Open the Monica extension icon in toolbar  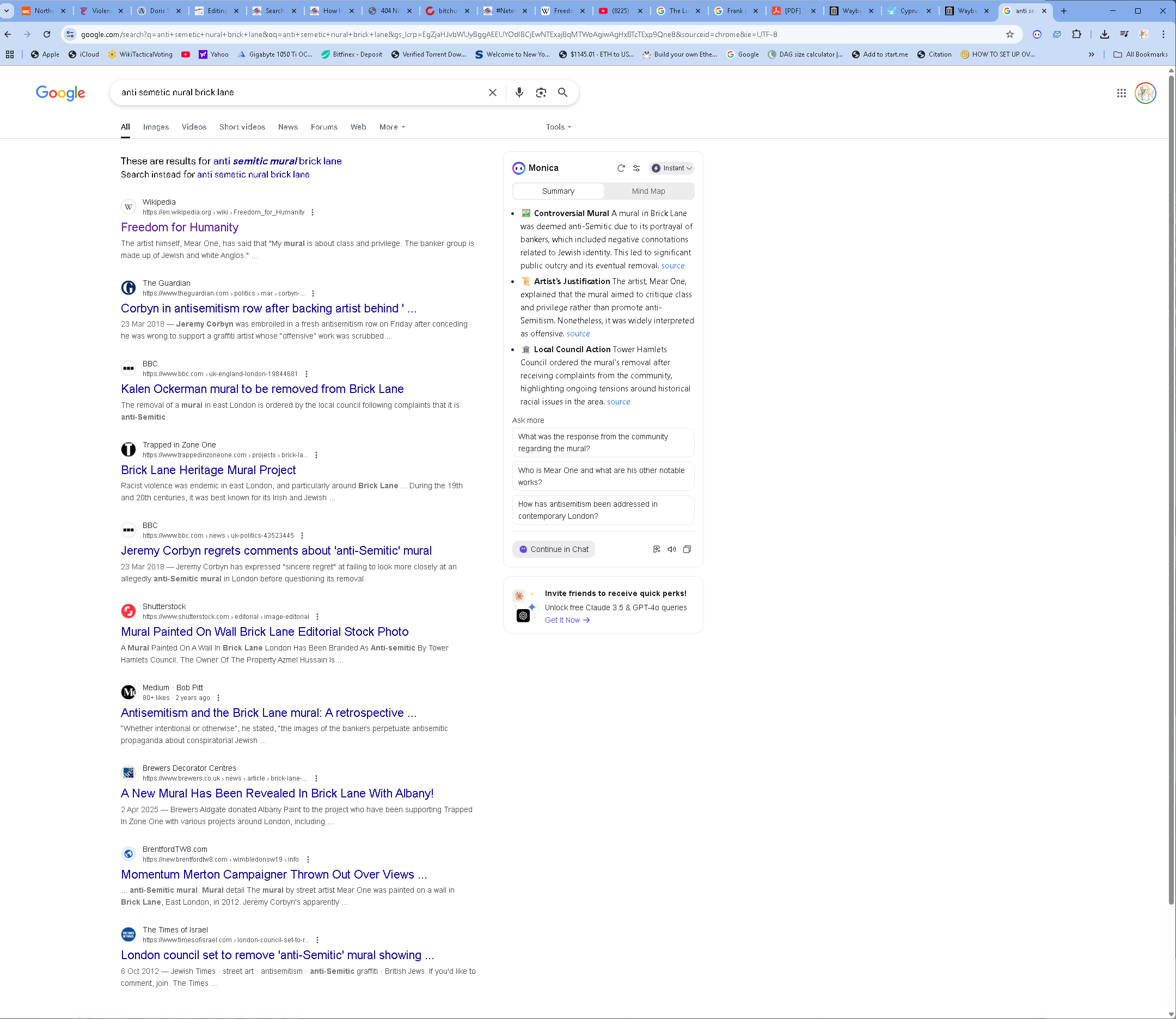(x=1037, y=35)
